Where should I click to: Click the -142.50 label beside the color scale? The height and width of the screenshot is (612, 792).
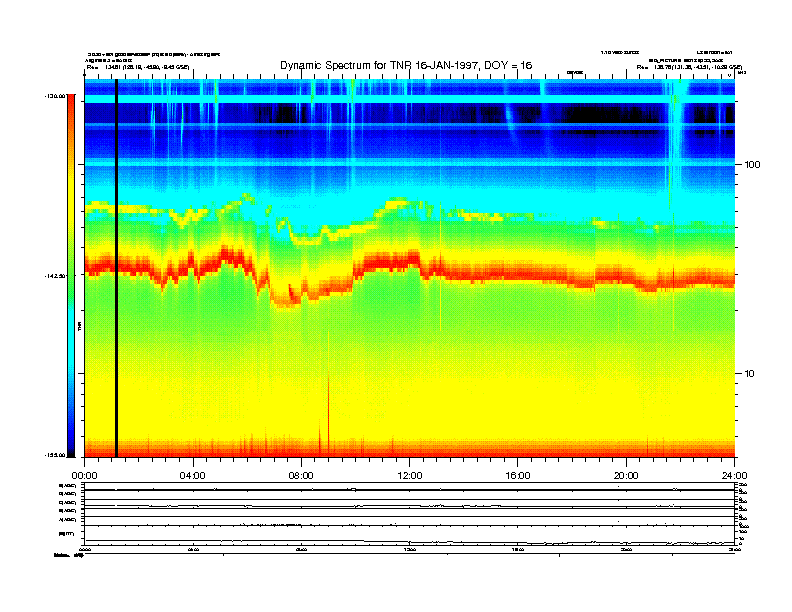[x=55, y=276]
